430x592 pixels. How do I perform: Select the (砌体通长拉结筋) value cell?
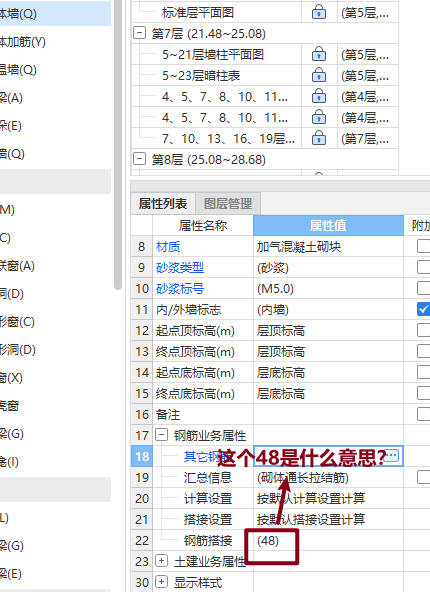click(x=328, y=478)
